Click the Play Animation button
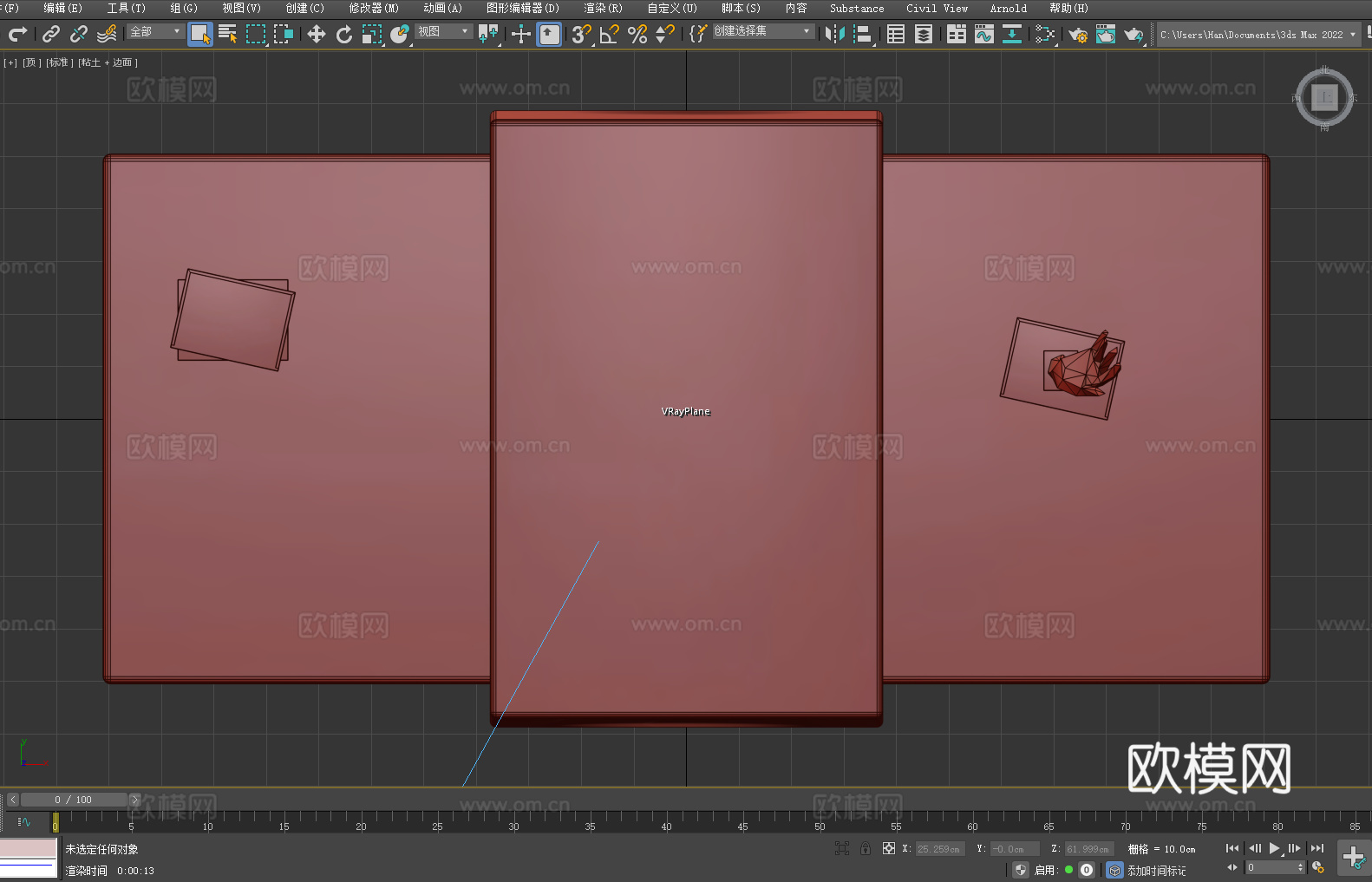The image size is (1372, 882). tap(1274, 848)
